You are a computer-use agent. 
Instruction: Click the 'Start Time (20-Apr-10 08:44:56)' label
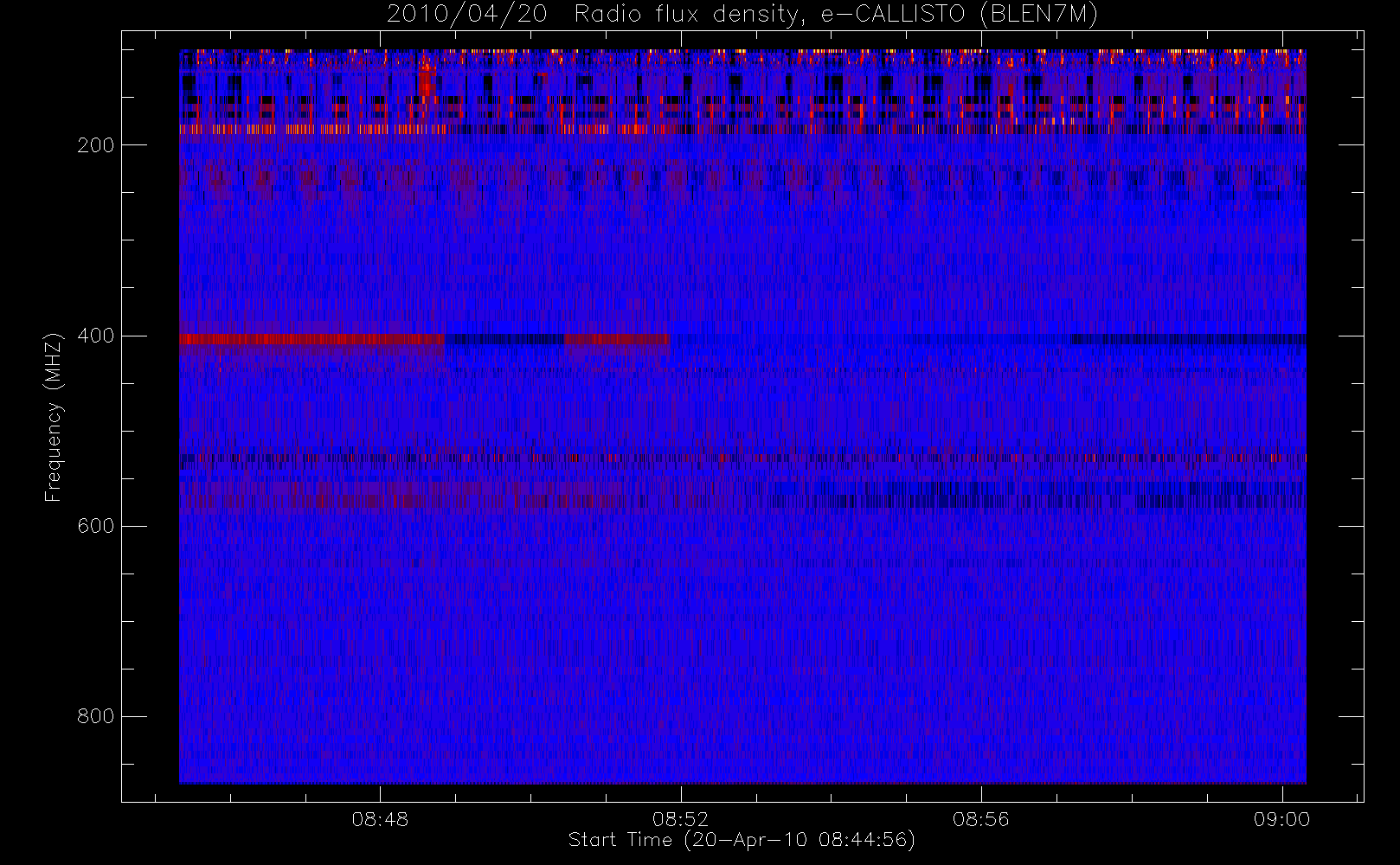[742, 840]
